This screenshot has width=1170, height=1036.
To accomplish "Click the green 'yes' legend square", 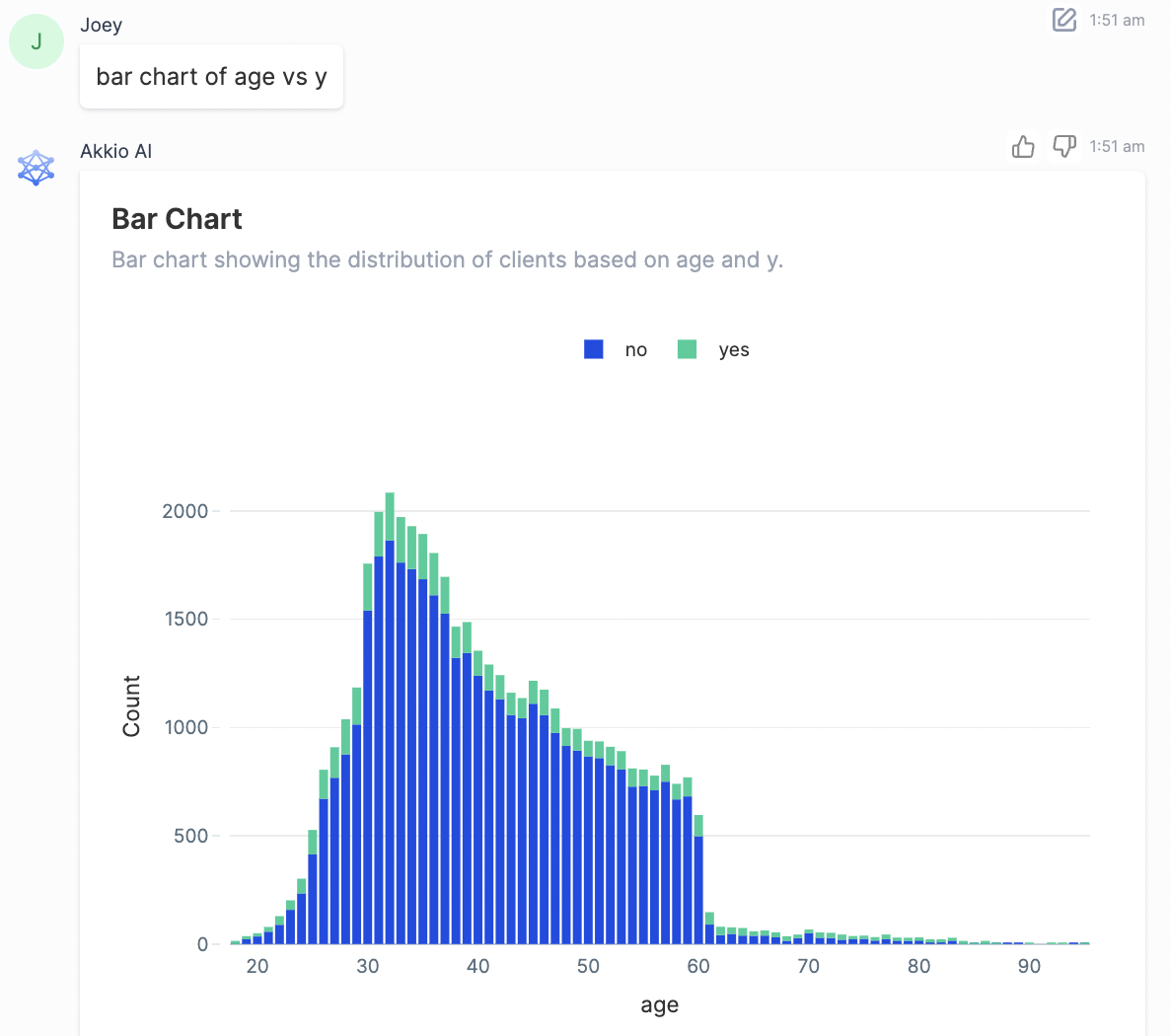I will 687,348.
